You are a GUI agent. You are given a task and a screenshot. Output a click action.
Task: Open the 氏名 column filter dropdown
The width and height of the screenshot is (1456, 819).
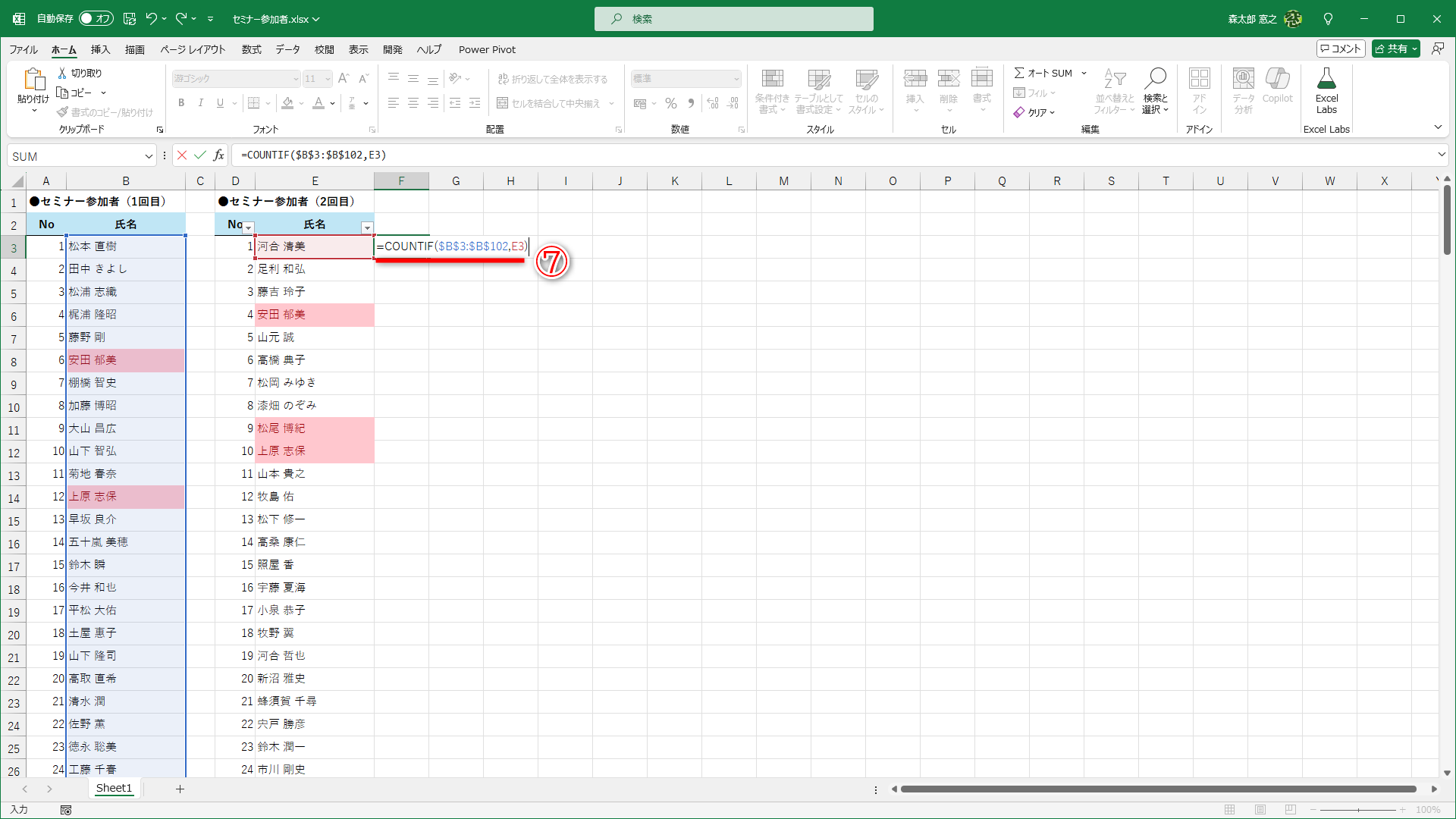[367, 227]
